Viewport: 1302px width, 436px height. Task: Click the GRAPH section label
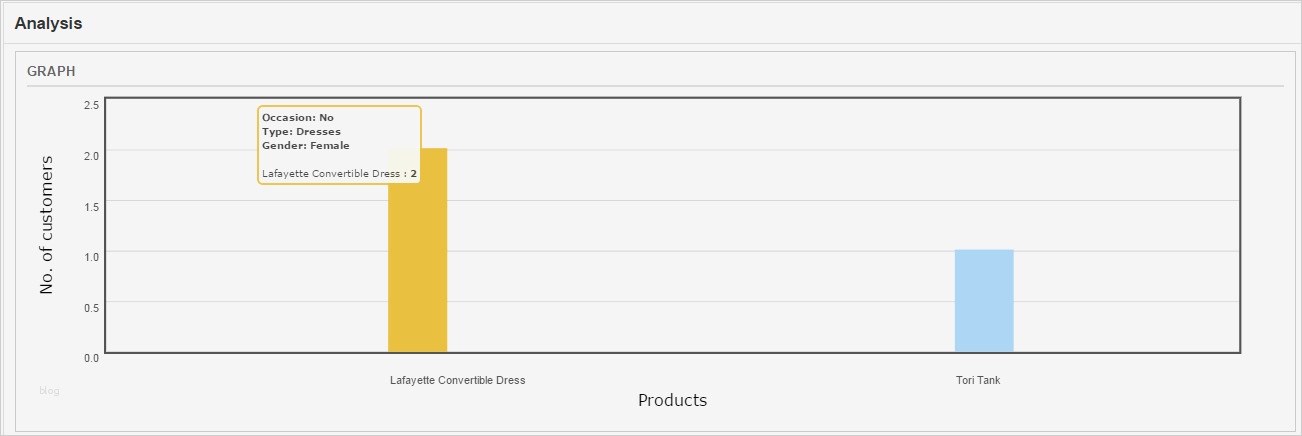51,72
